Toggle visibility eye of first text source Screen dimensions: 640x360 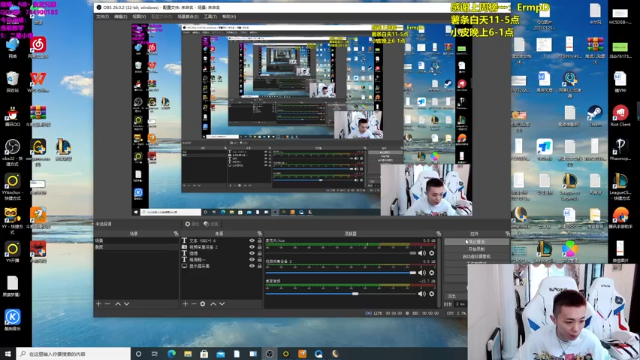pyautogui.click(x=252, y=241)
